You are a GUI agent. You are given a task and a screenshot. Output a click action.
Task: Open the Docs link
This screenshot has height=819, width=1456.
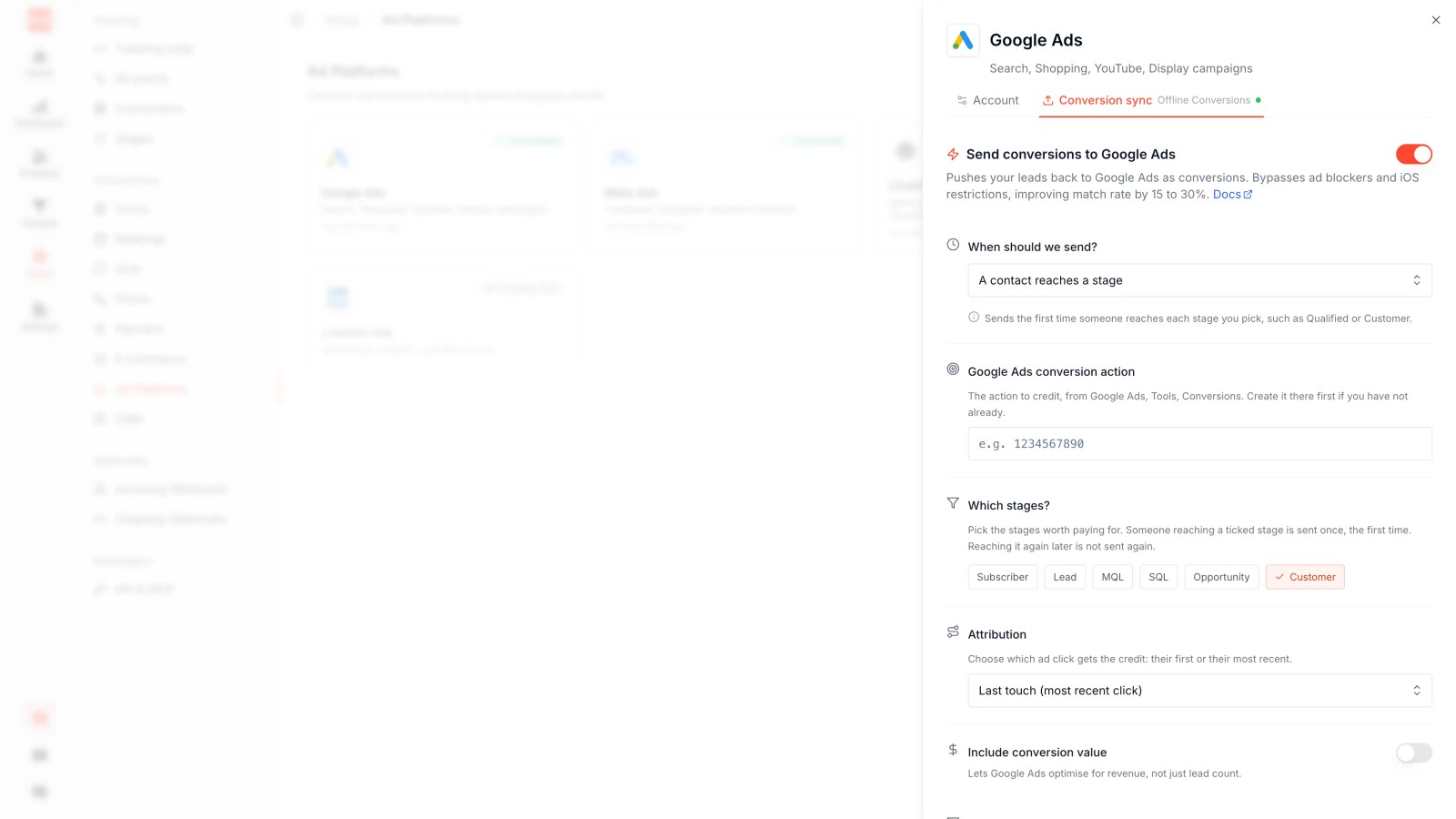pos(1232,195)
